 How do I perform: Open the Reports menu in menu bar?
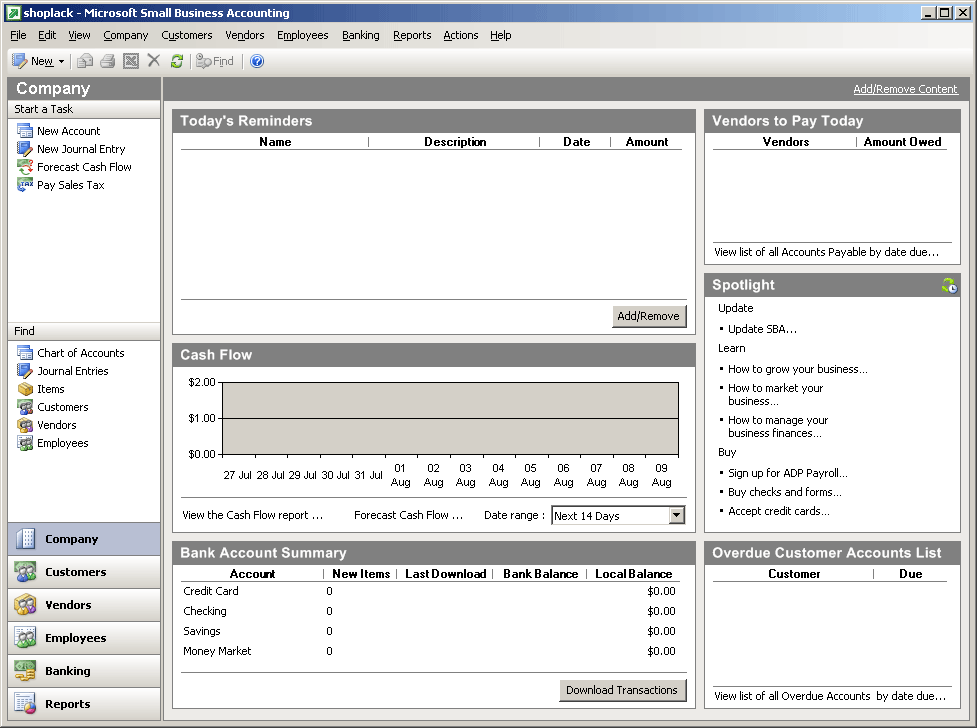point(412,36)
